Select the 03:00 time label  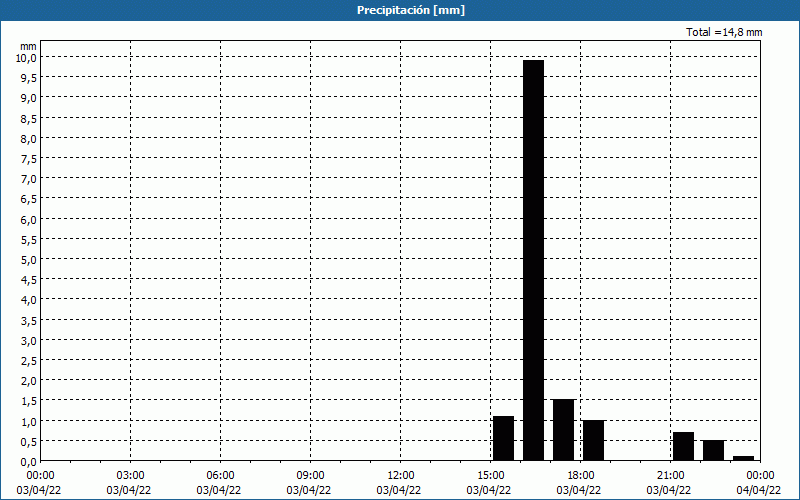(x=131, y=476)
